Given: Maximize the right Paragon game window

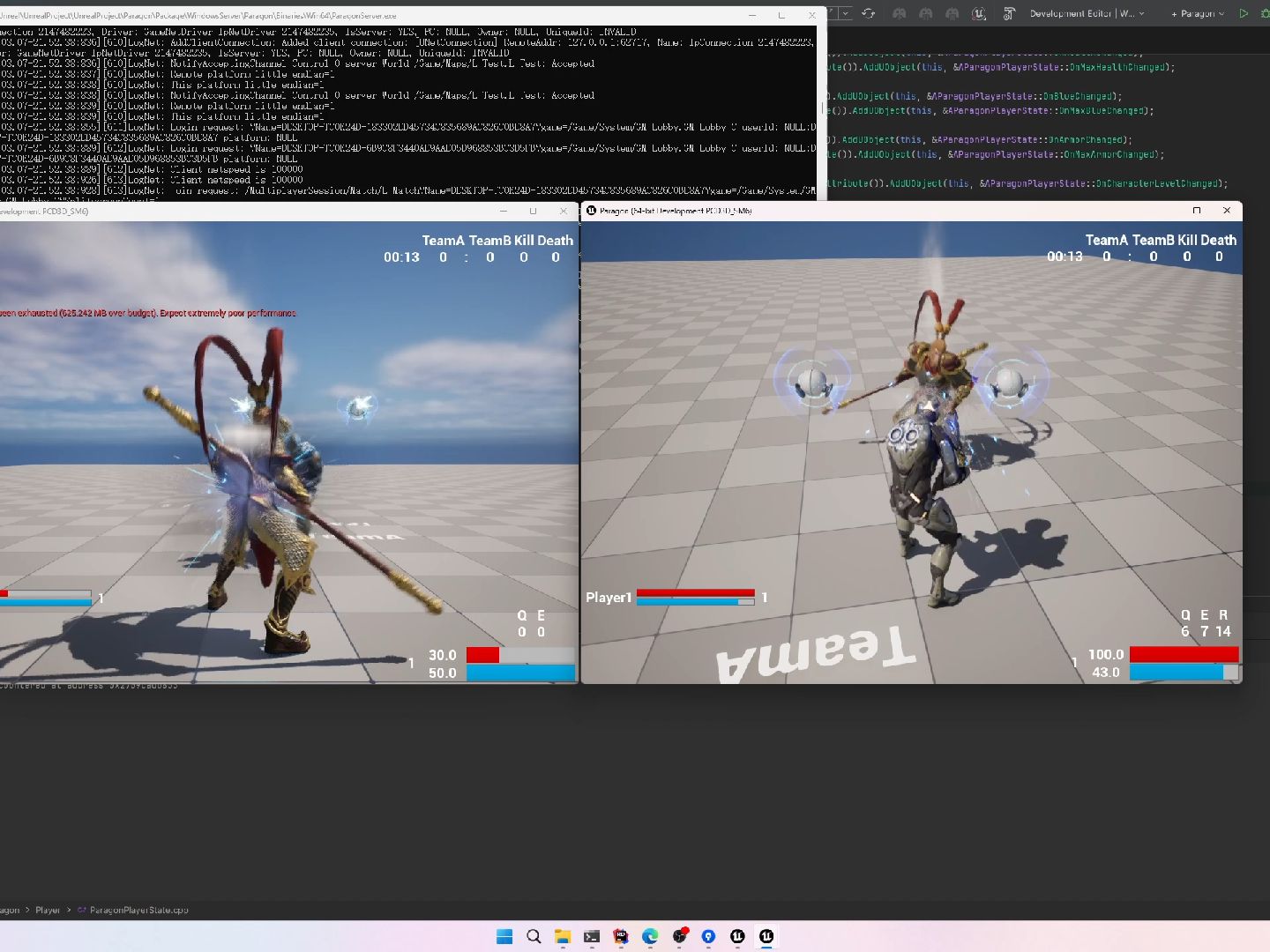Looking at the screenshot, I should (1196, 210).
